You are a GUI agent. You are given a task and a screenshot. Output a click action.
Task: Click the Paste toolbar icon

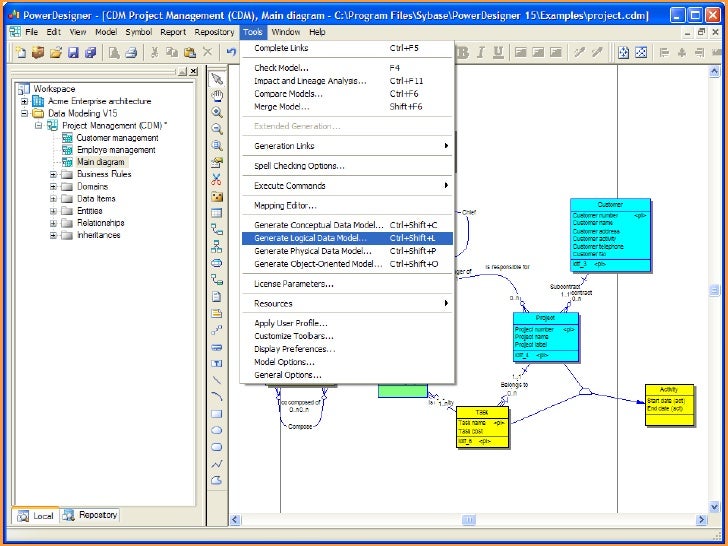(189, 52)
